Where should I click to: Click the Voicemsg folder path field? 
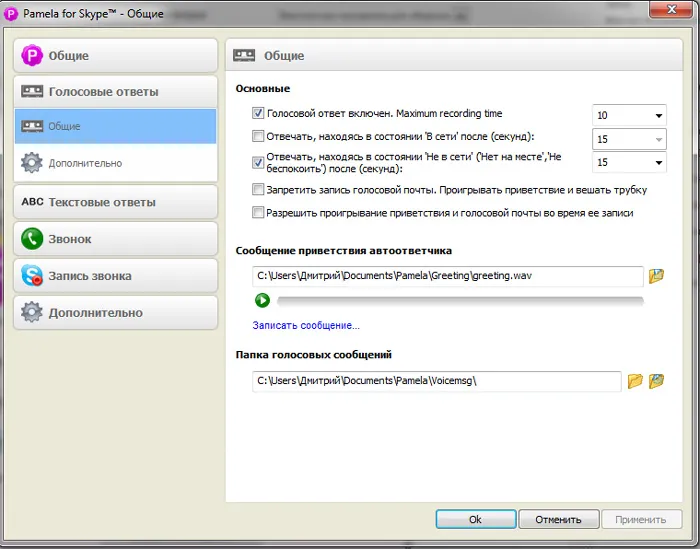click(437, 381)
